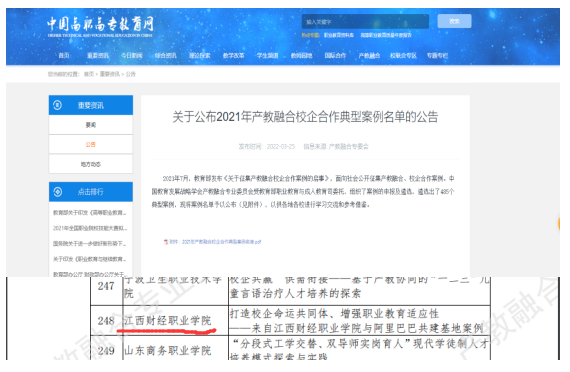
Task: Go to 今日新闻 in the navigation bar
Action: click(x=132, y=55)
